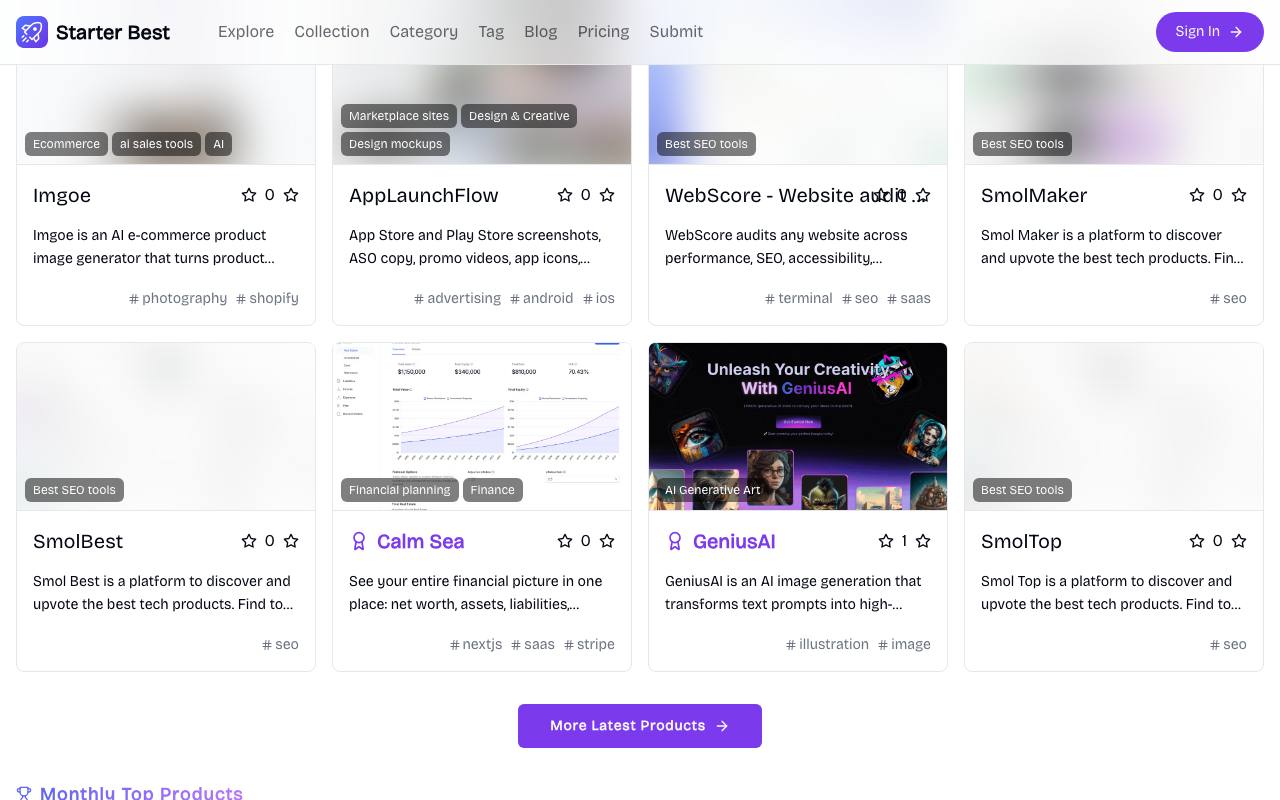The height and width of the screenshot is (800, 1280).
Task: Select Pricing in the top navigation
Action: pos(604,32)
